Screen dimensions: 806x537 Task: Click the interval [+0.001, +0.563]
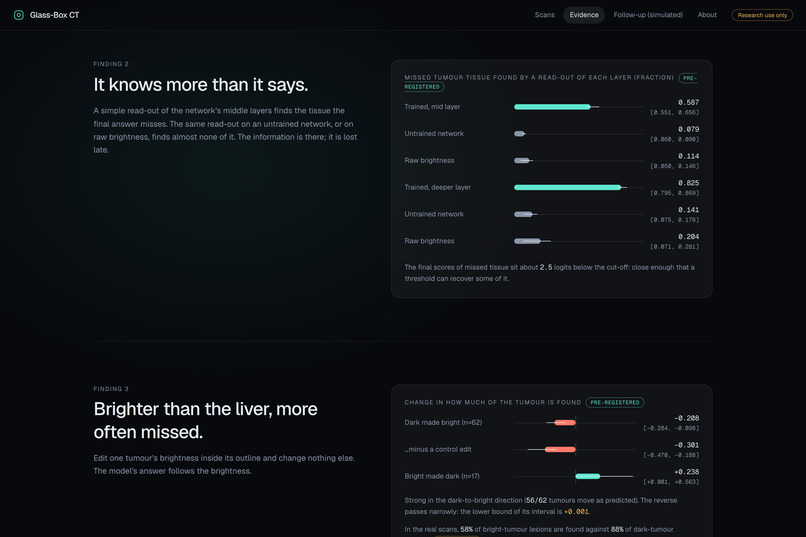[671, 482]
